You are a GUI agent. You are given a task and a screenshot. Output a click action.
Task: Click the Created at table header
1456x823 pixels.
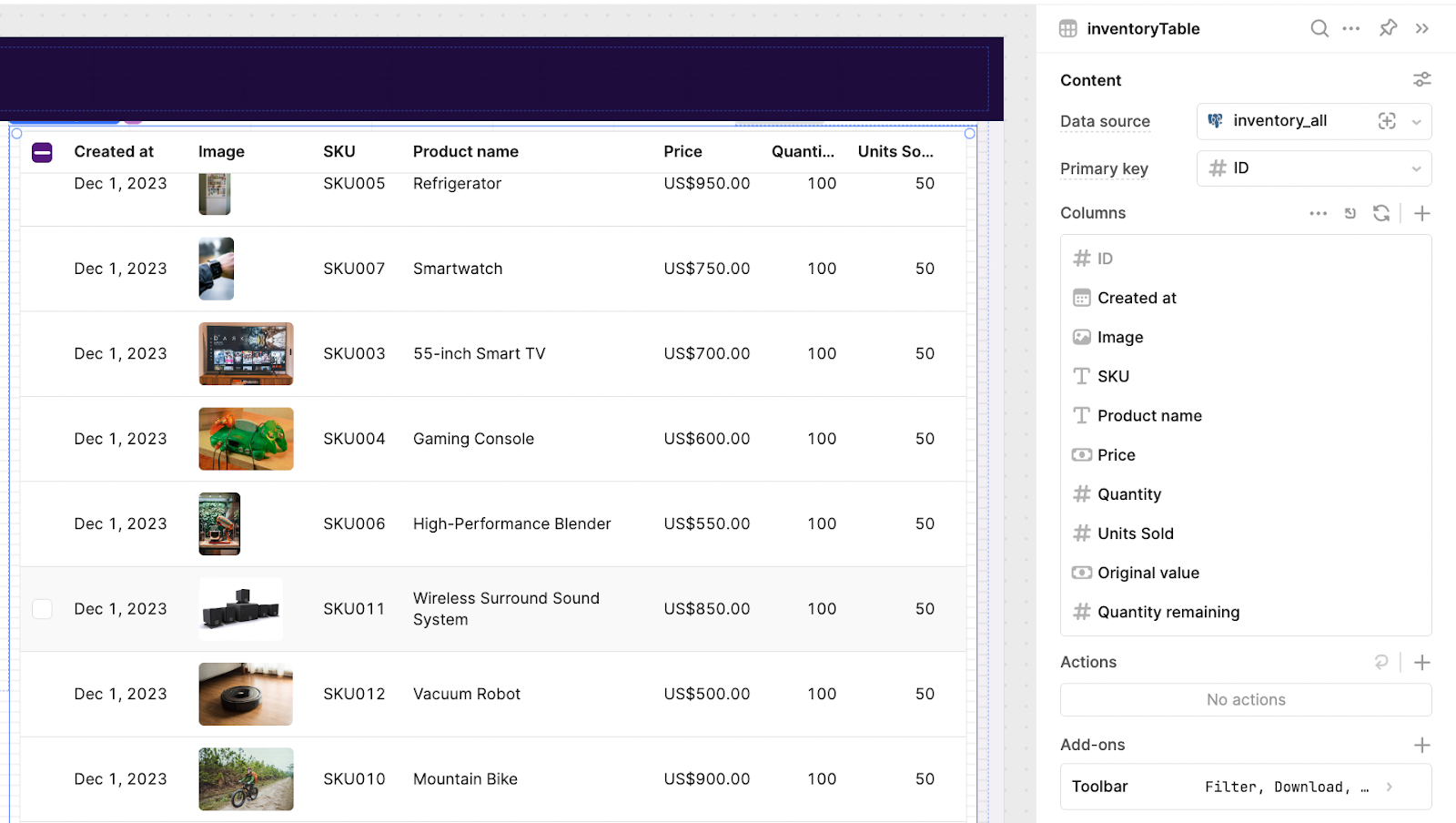(114, 152)
